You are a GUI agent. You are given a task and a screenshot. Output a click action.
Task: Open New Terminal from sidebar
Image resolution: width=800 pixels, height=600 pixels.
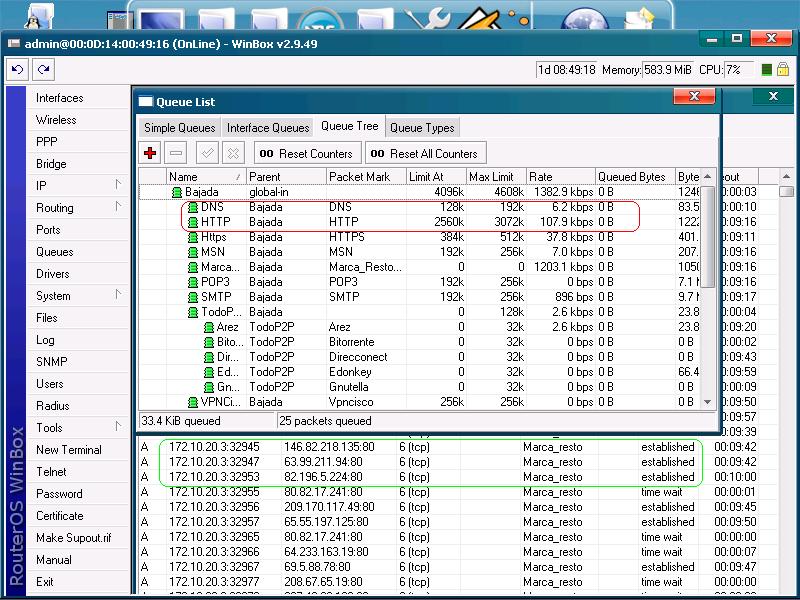69,450
